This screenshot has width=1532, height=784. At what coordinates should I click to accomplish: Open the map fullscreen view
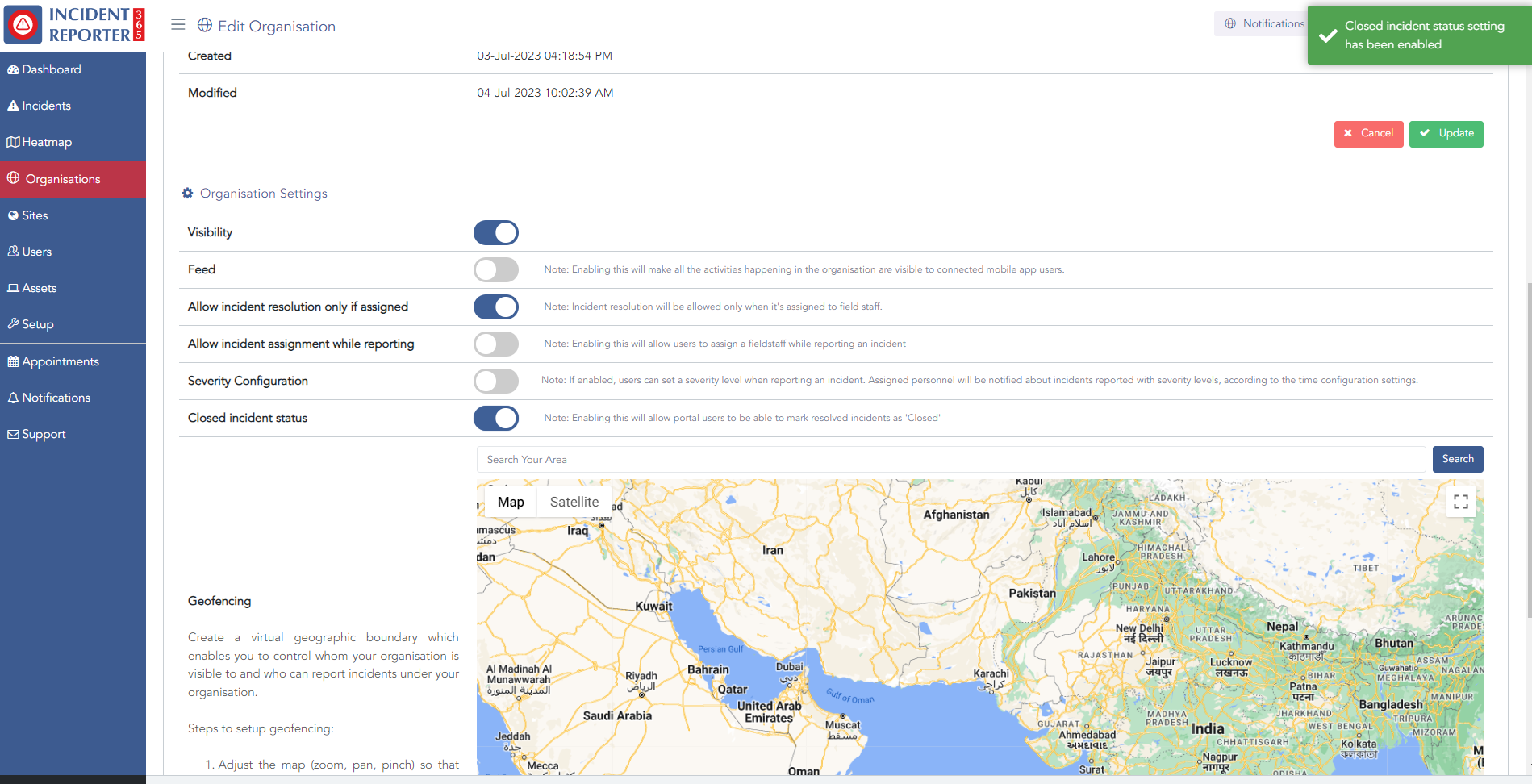tap(1460, 502)
